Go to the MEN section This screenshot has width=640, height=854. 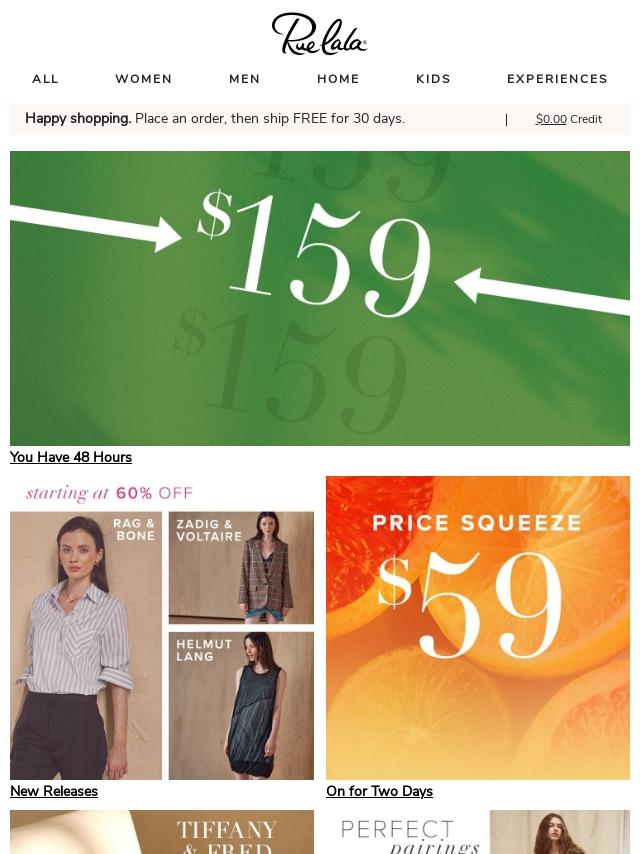click(x=245, y=79)
